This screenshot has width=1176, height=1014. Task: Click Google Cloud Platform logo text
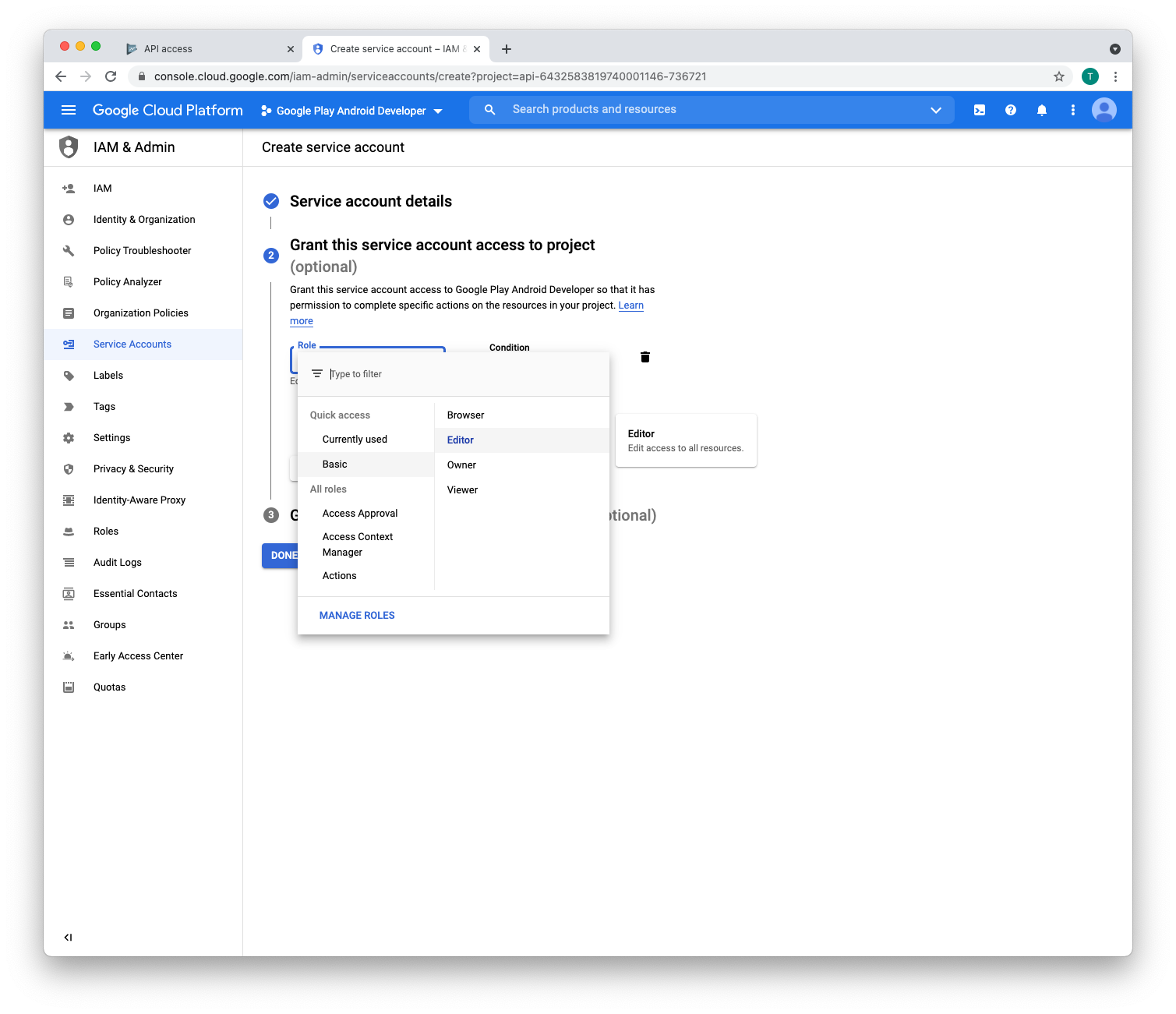168,110
